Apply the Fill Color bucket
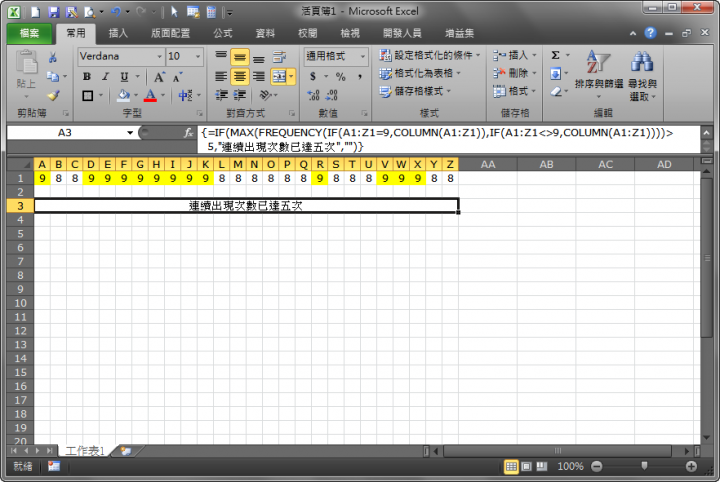Screen dimensions: 720x482 coord(123,95)
